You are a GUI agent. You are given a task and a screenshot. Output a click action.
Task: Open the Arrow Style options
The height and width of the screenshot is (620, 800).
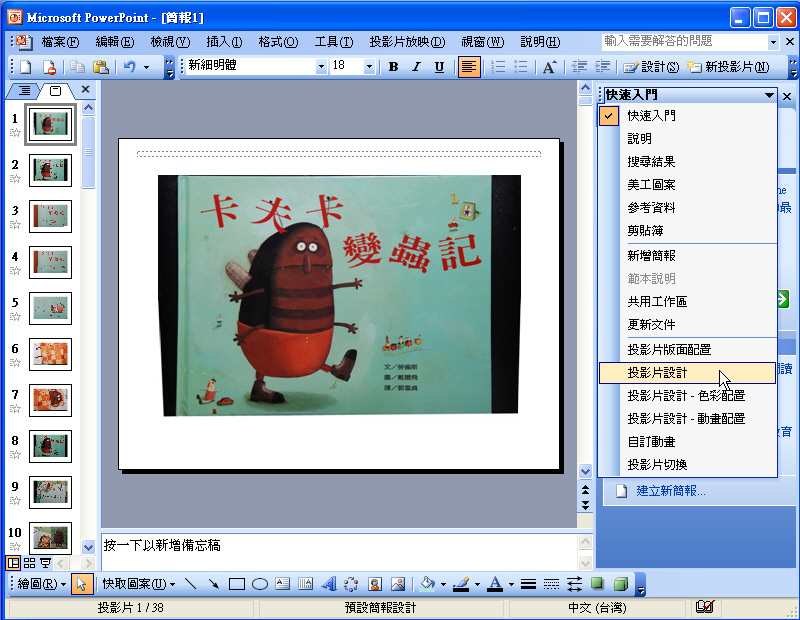[x=574, y=584]
